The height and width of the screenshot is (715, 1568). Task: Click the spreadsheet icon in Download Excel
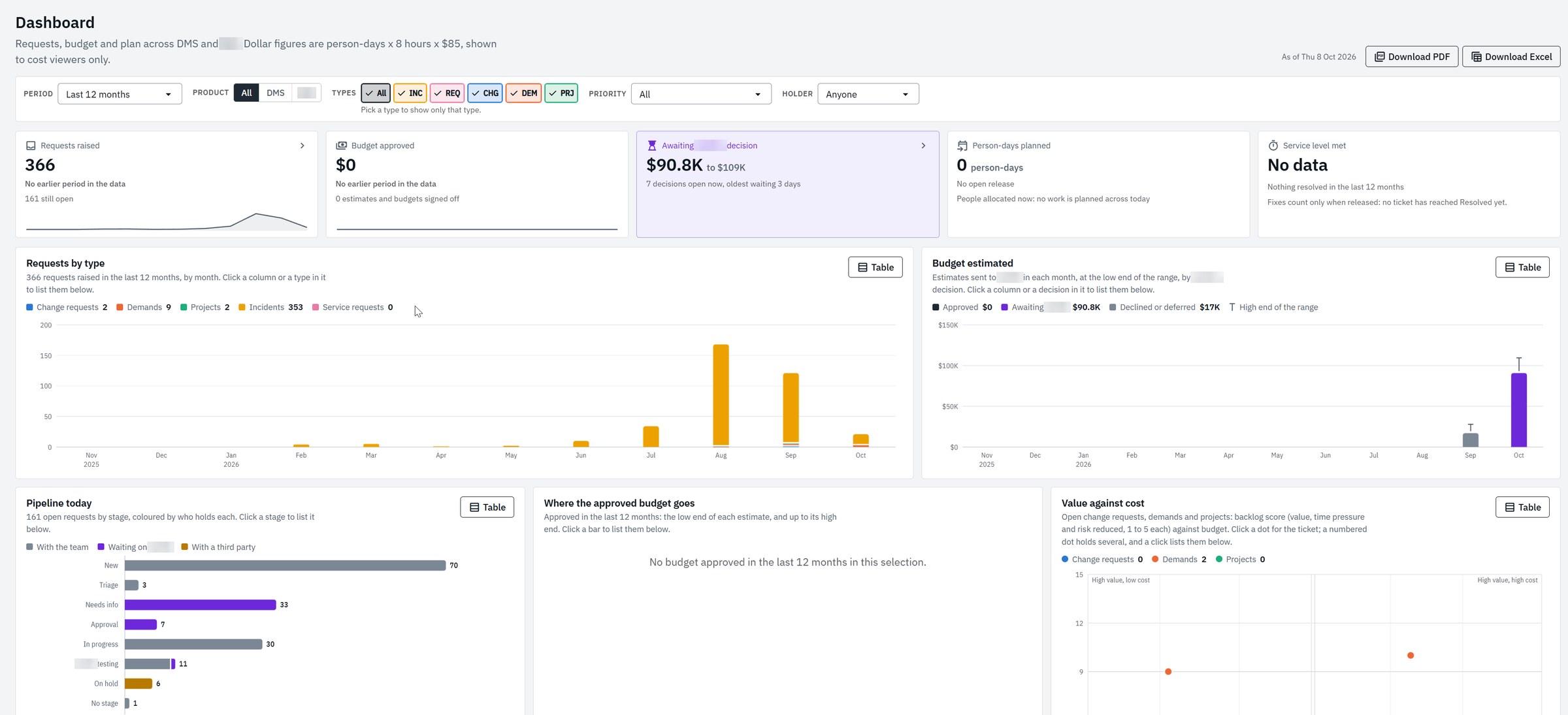point(1476,57)
